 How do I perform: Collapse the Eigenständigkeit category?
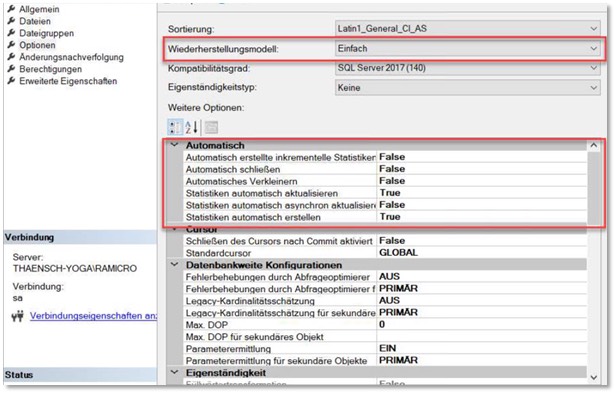tap(174, 372)
